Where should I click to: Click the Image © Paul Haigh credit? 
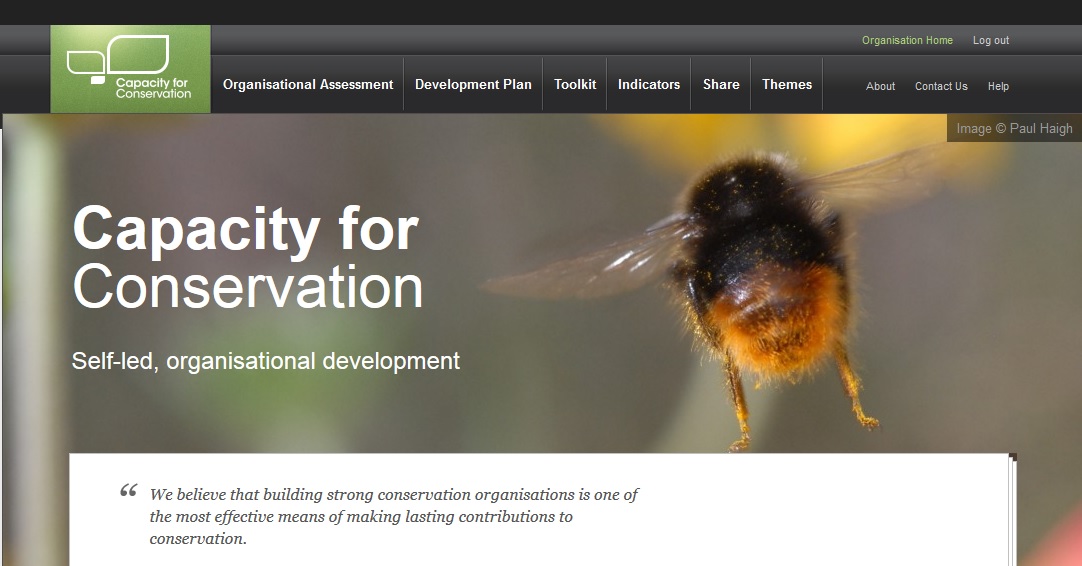1014,128
